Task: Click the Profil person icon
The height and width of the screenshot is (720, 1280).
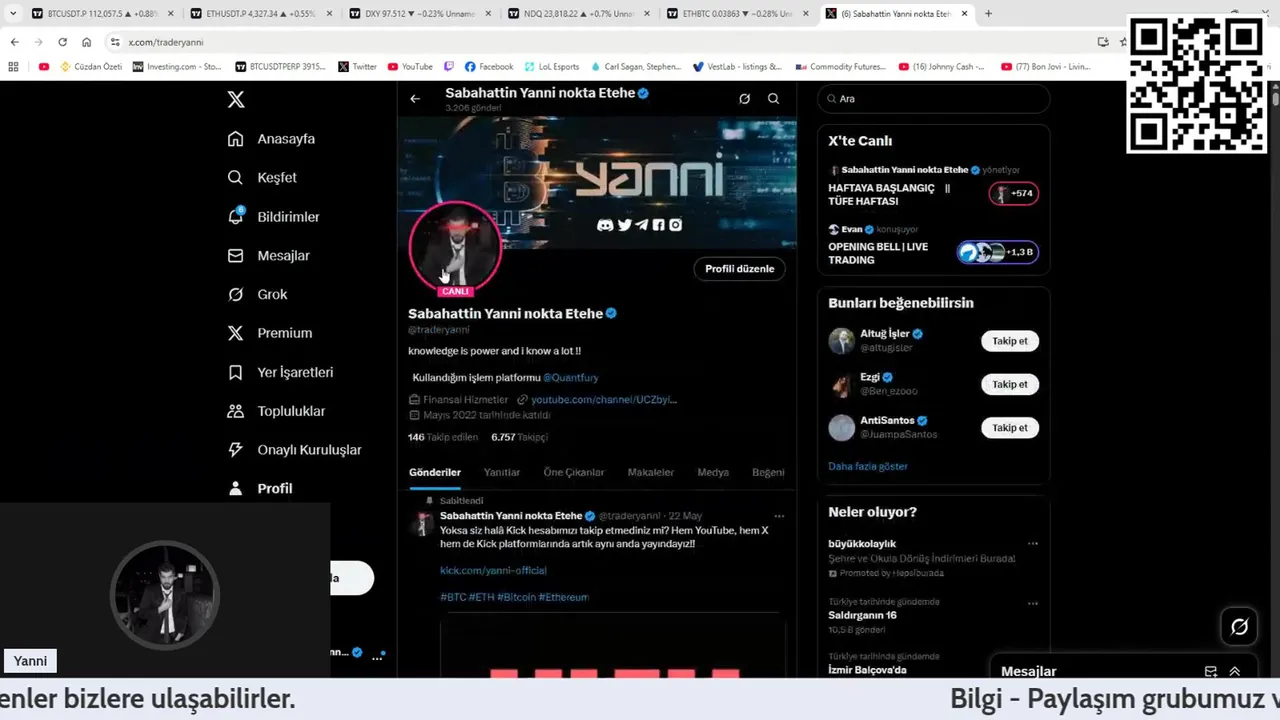Action: 235,488
